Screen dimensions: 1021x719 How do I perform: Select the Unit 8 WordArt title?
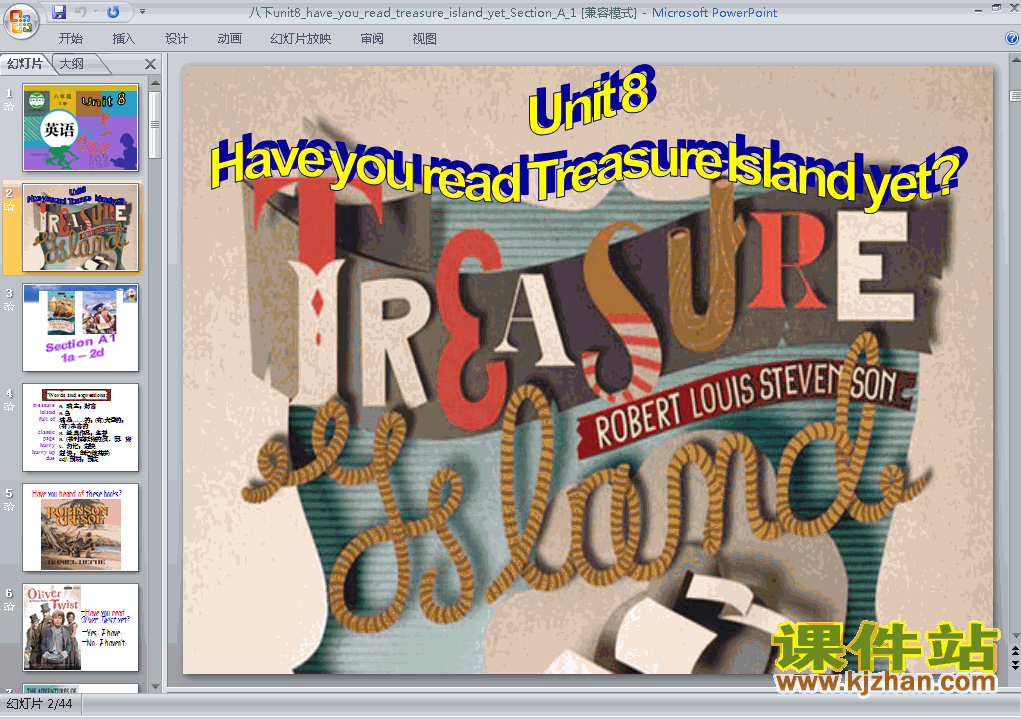[x=591, y=99]
